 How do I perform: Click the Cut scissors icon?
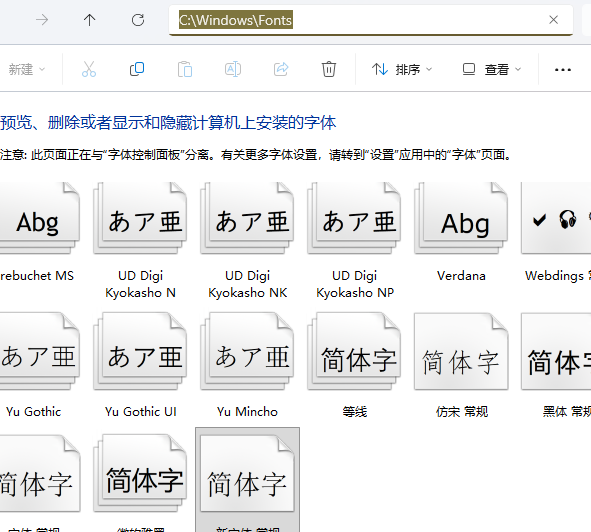[x=89, y=69]
